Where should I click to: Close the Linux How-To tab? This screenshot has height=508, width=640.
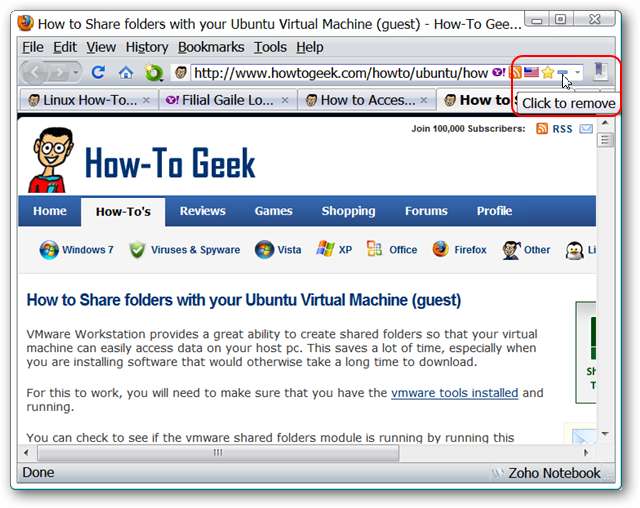(x=146, y=100)
